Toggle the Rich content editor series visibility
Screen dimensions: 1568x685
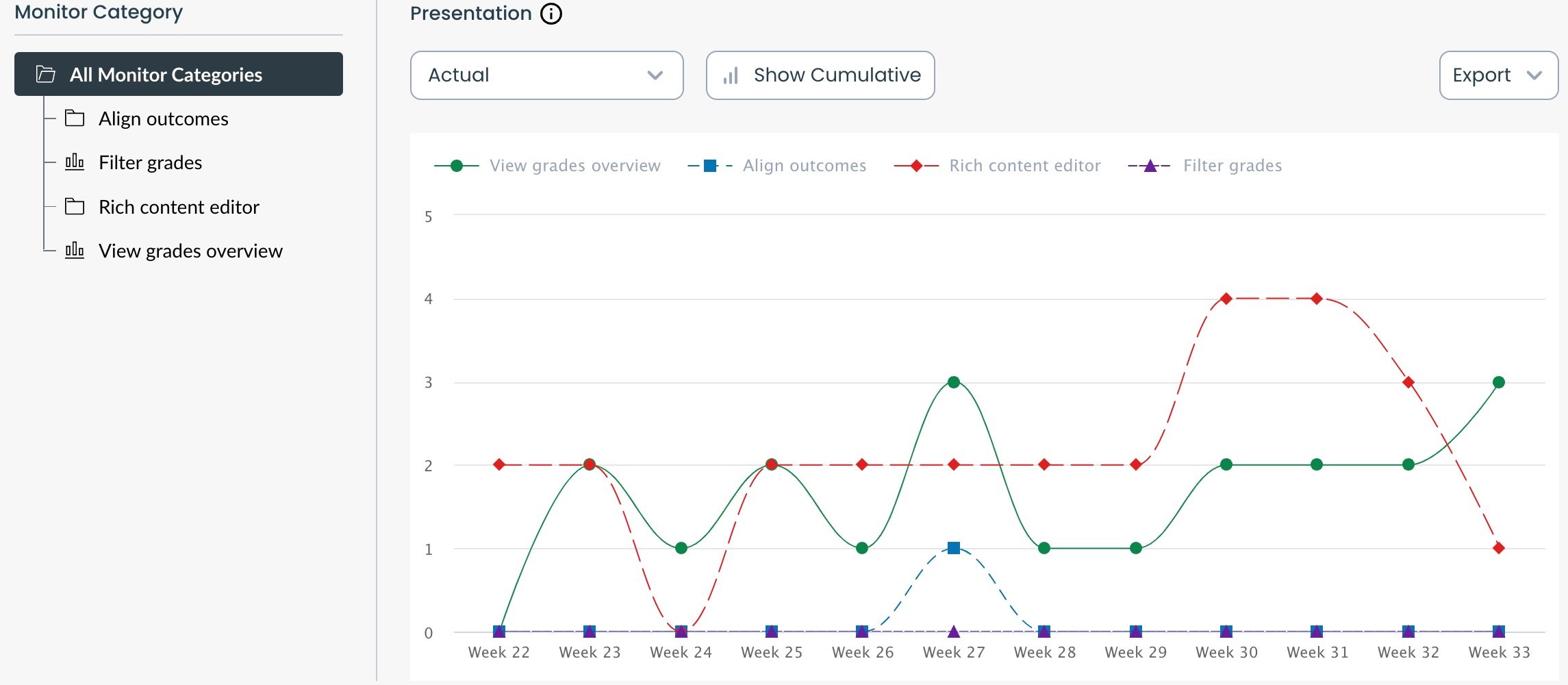click(x=1023, y=165)
